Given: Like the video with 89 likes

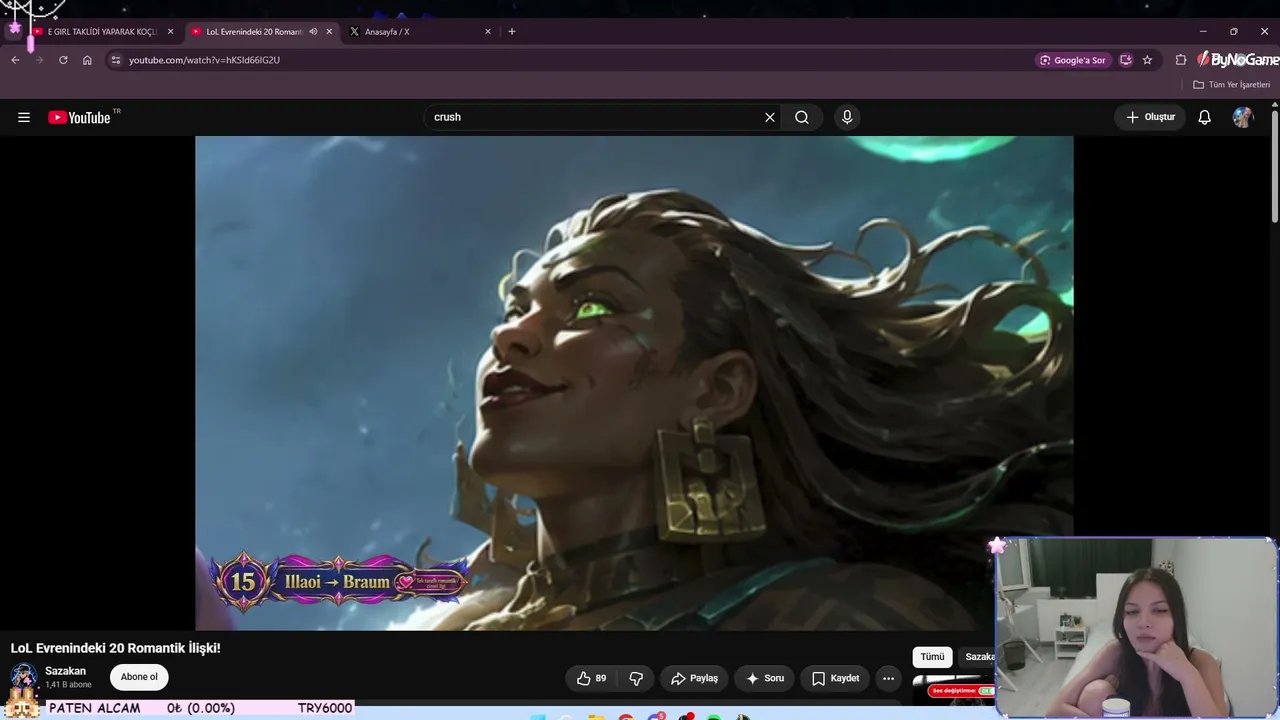Looking at the screenshot, I should (x=592, y=678).
